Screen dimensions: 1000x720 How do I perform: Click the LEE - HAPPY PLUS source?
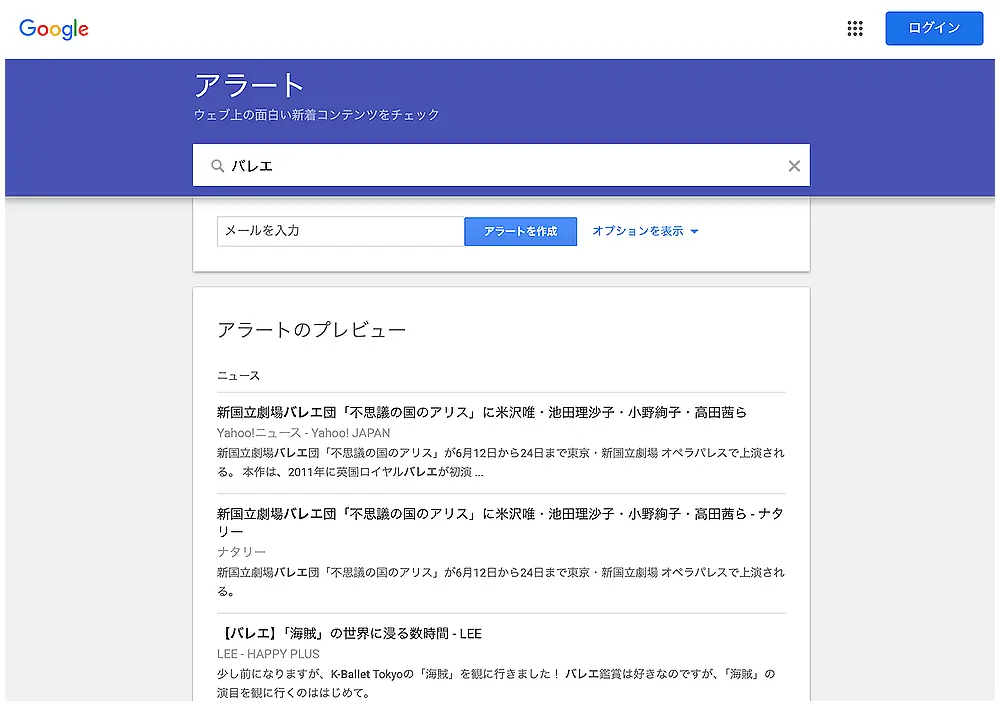[268, 654]
